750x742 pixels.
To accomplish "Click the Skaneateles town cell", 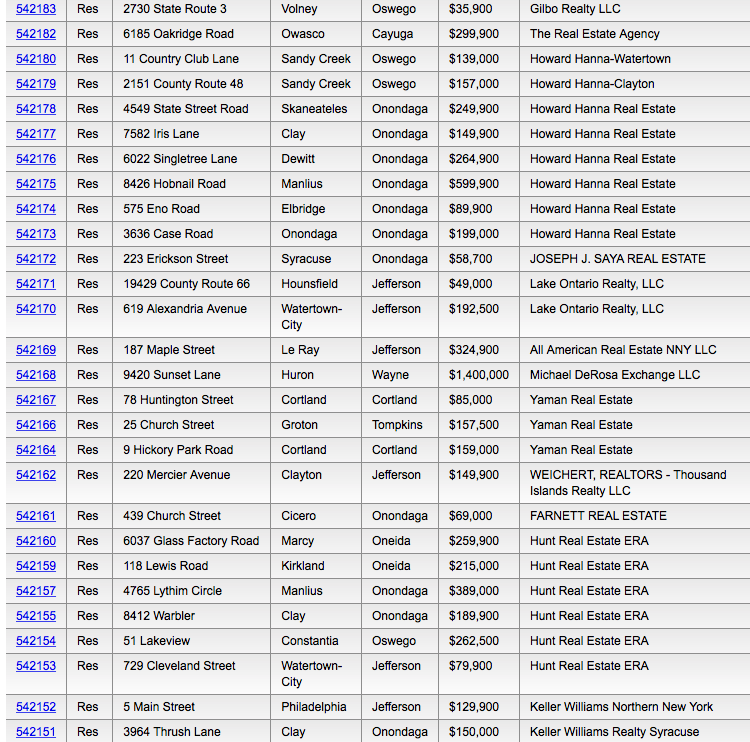I will (314, 109).
